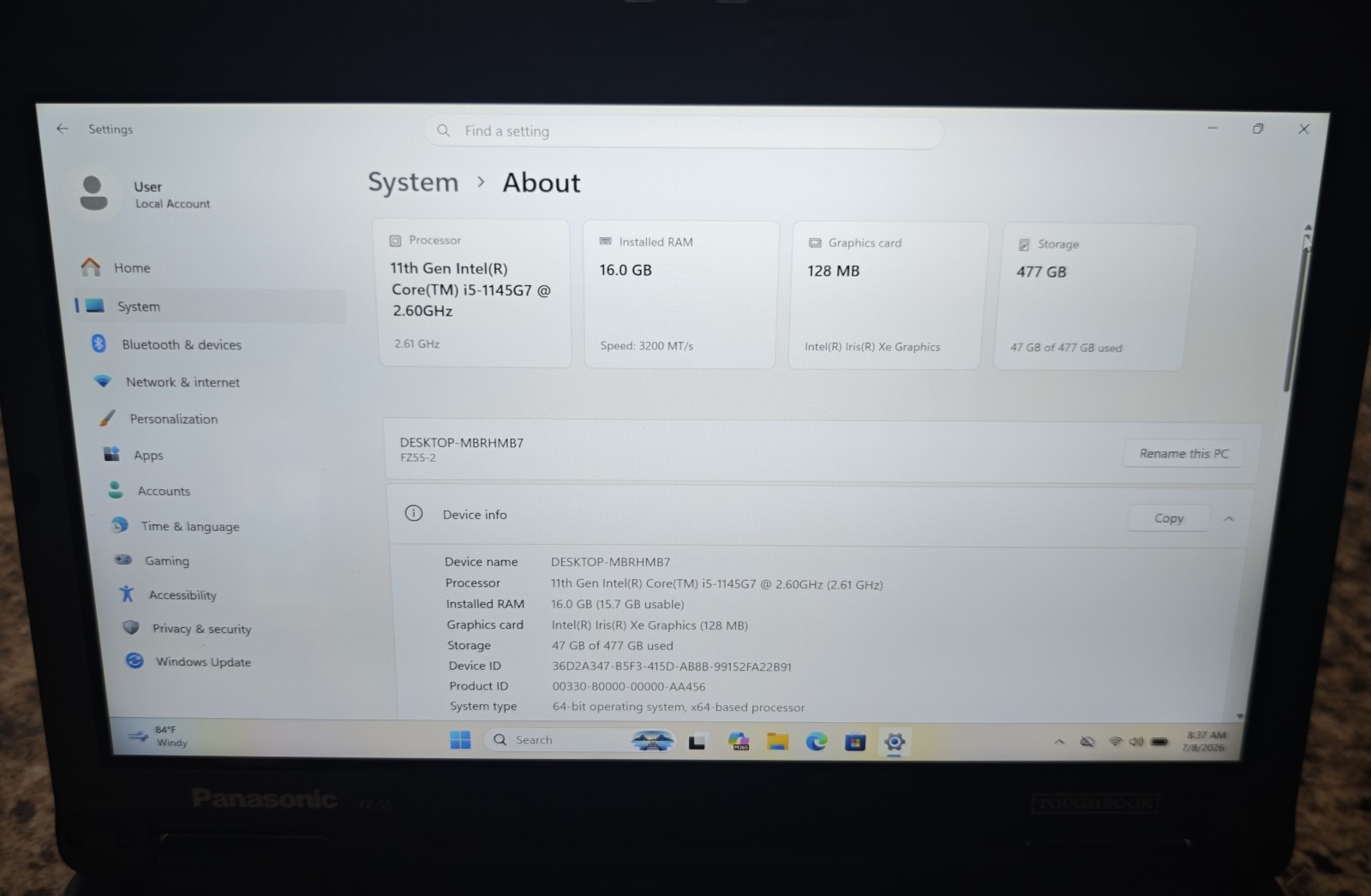This screenshot has width=1371, height=896.
Task: Click the Graphics card card icon
Action: 815,243
